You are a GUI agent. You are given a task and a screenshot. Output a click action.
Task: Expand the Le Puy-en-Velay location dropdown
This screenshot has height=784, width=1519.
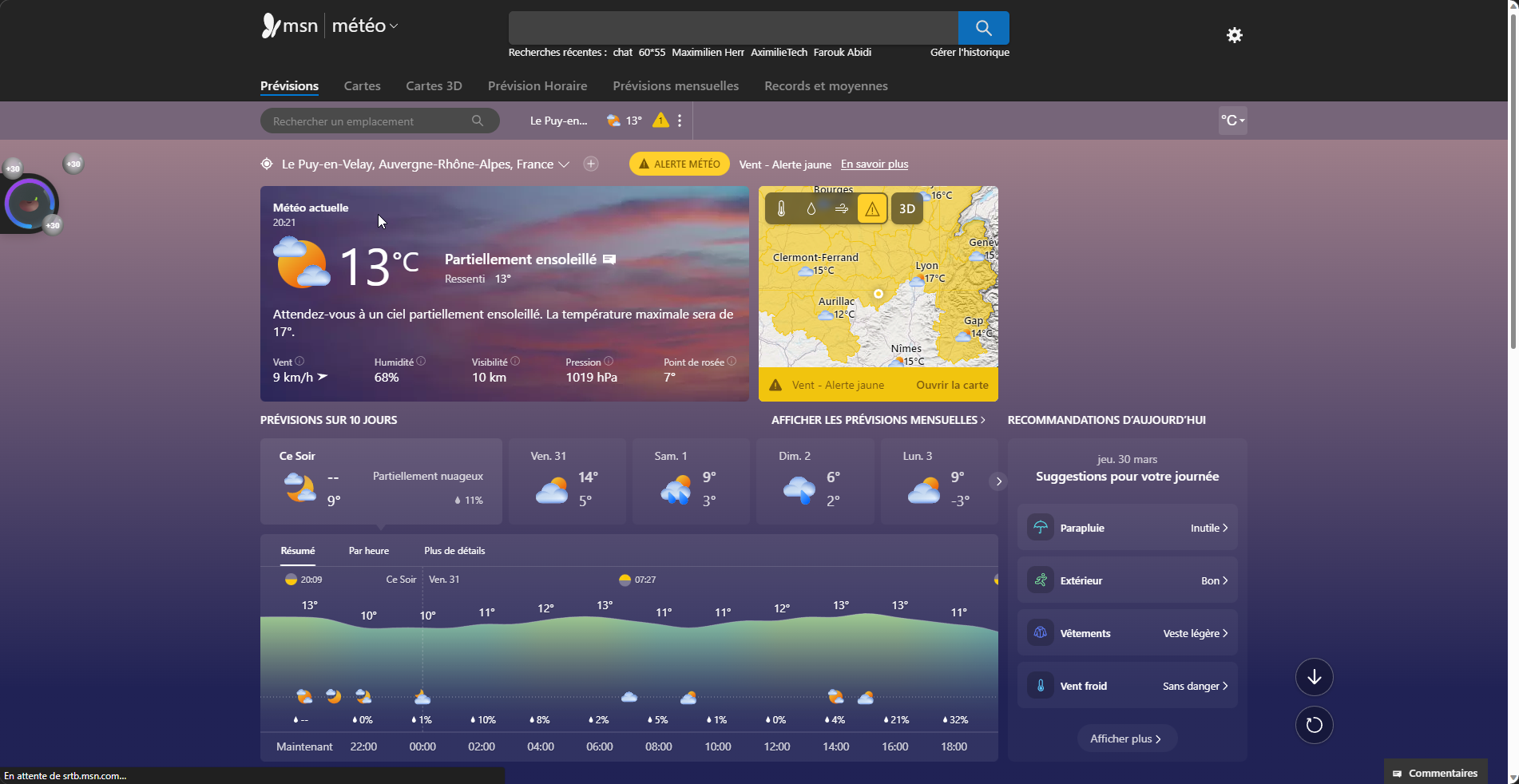pos(564,164)
